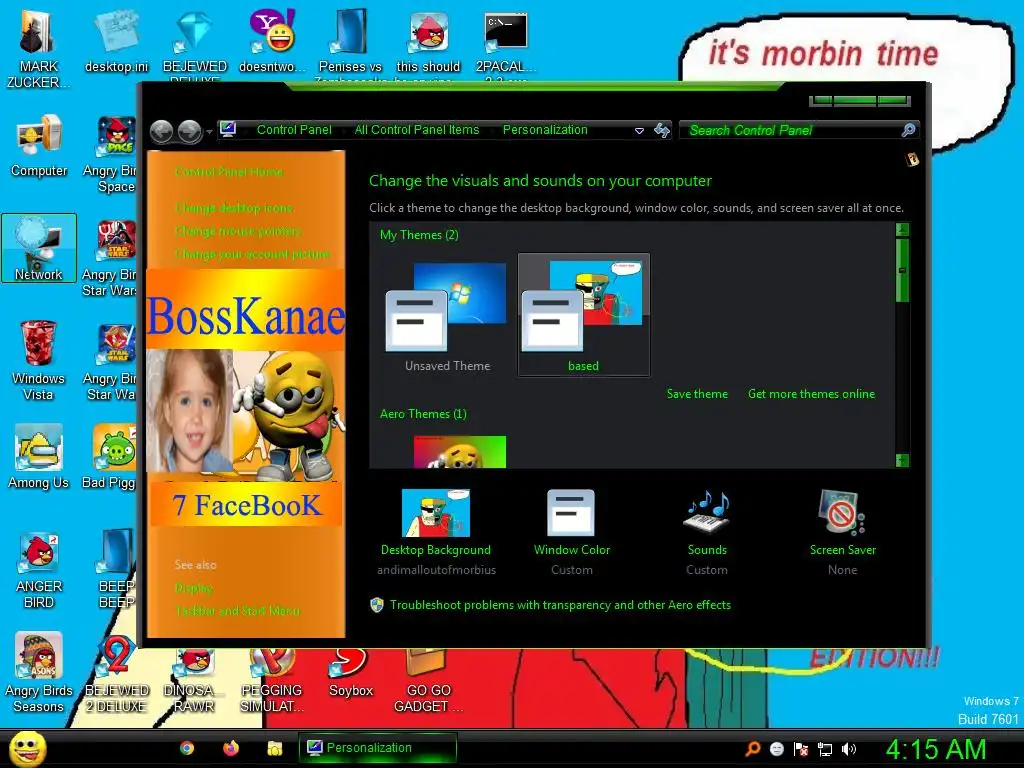Open the taskbar folder icon
The width and height of the screenshot is (1024, 768).
pos(274,748)
